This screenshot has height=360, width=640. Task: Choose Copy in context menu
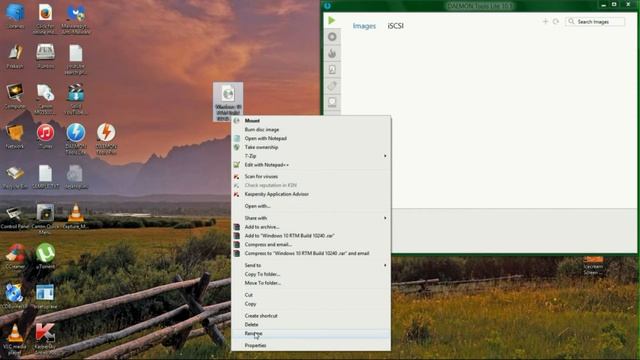point(311,304)
